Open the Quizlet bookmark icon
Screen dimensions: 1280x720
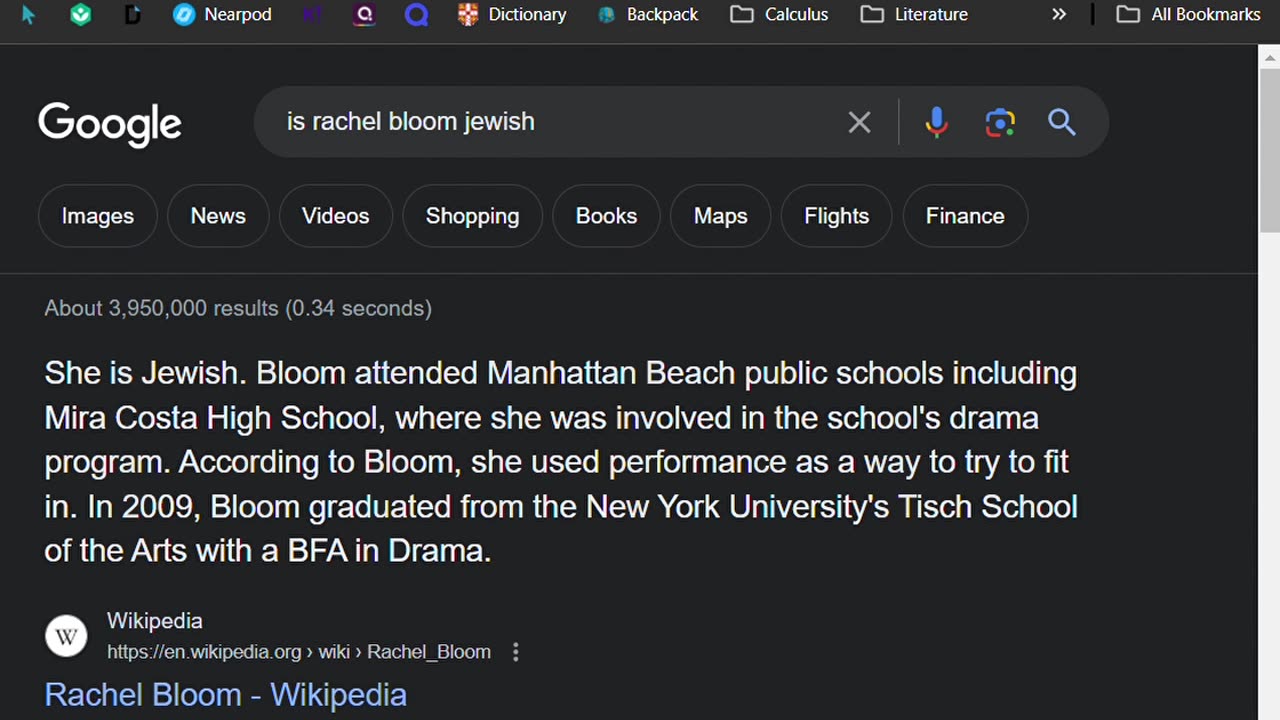coord(416,14)
